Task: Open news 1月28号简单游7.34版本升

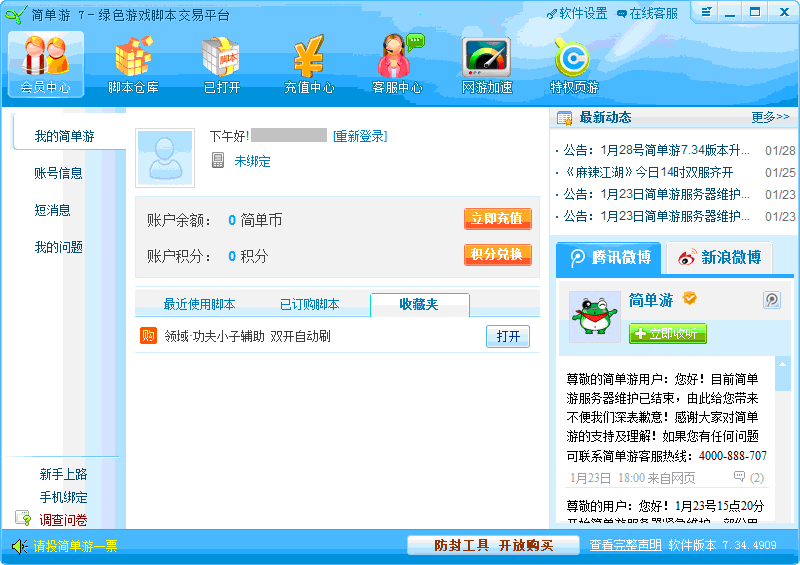Action: pos(657,150)
